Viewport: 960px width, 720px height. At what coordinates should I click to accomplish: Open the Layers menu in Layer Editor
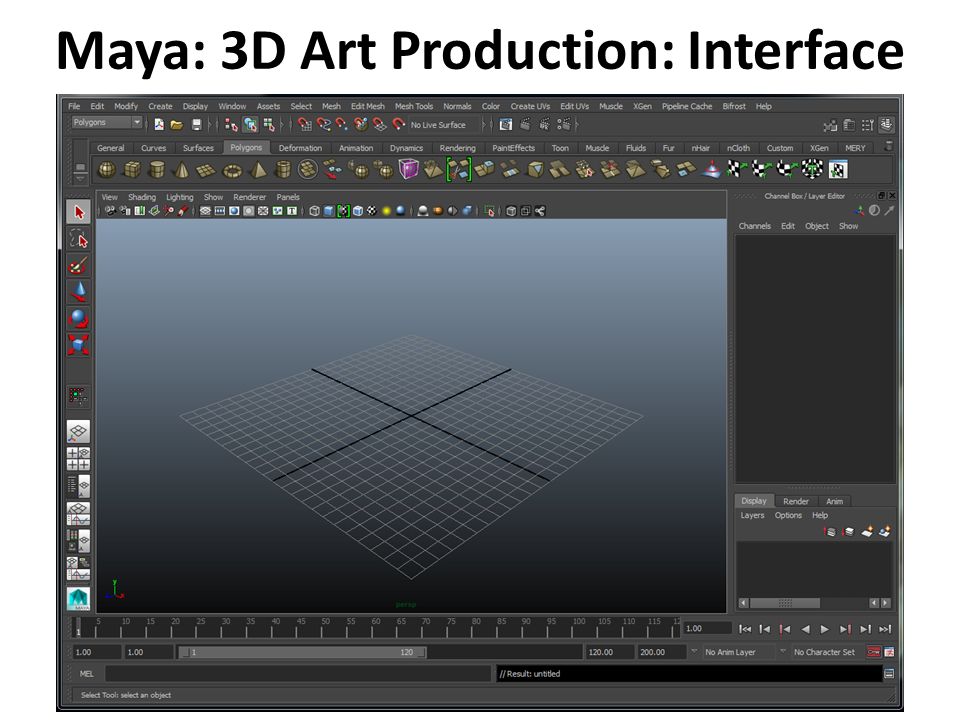[x=752, y=516]
